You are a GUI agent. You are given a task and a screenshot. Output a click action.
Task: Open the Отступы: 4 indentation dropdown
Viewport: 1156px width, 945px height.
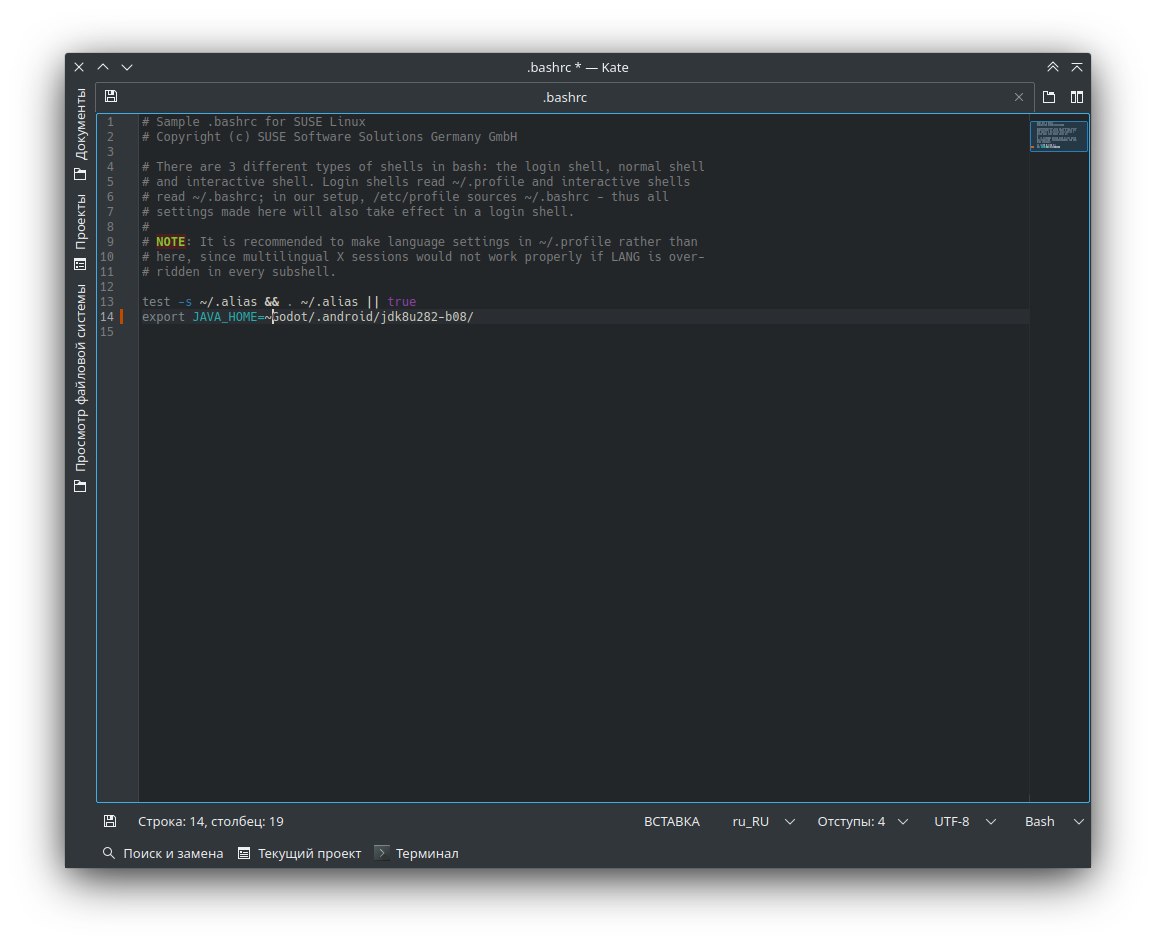coord(862,821)
